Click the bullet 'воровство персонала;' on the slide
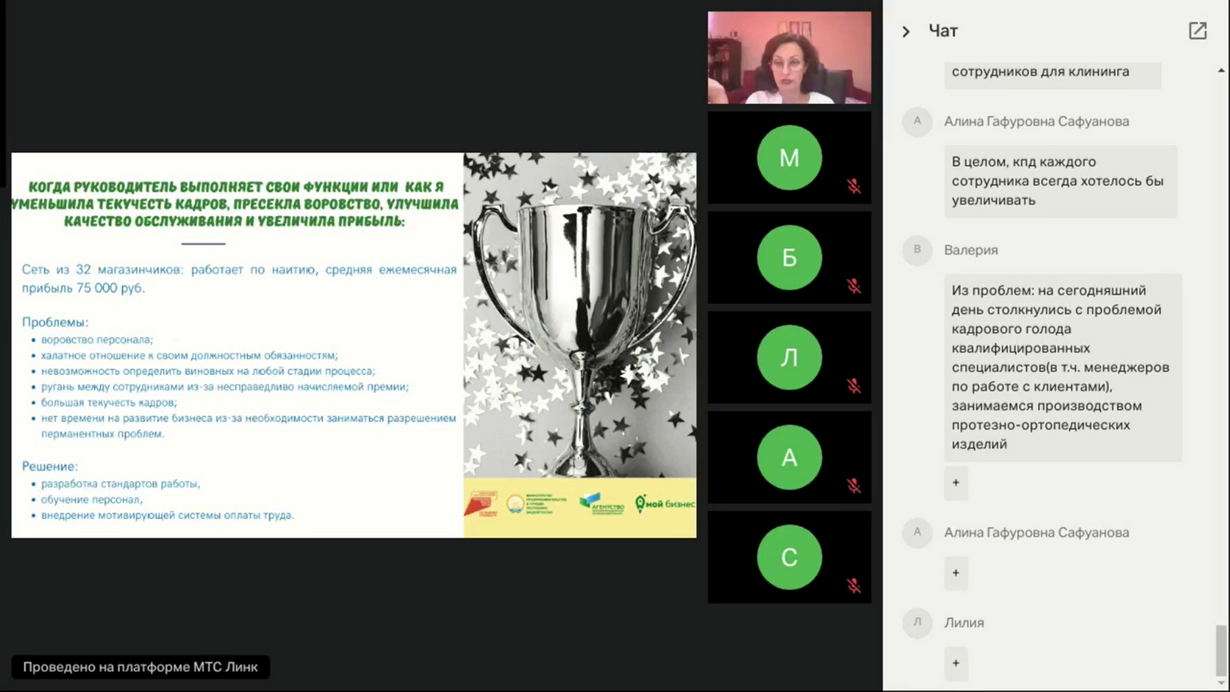Viewport: 1230px width, 692px height. tap(97, 340)
